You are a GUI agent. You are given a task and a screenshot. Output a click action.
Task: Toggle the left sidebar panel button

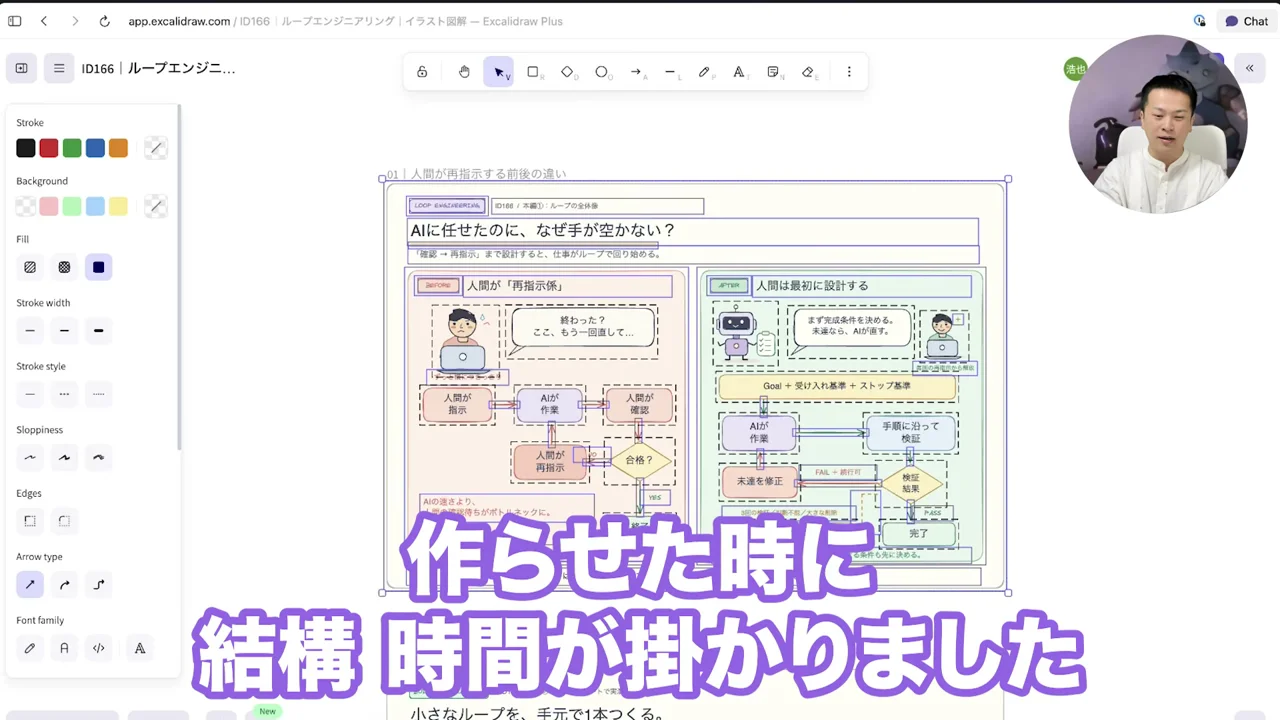(21, 68)
